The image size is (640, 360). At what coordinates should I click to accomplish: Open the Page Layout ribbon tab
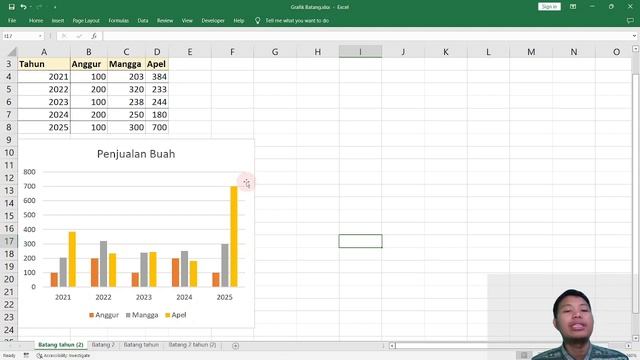pyautogui.click(x=86, y=20)
